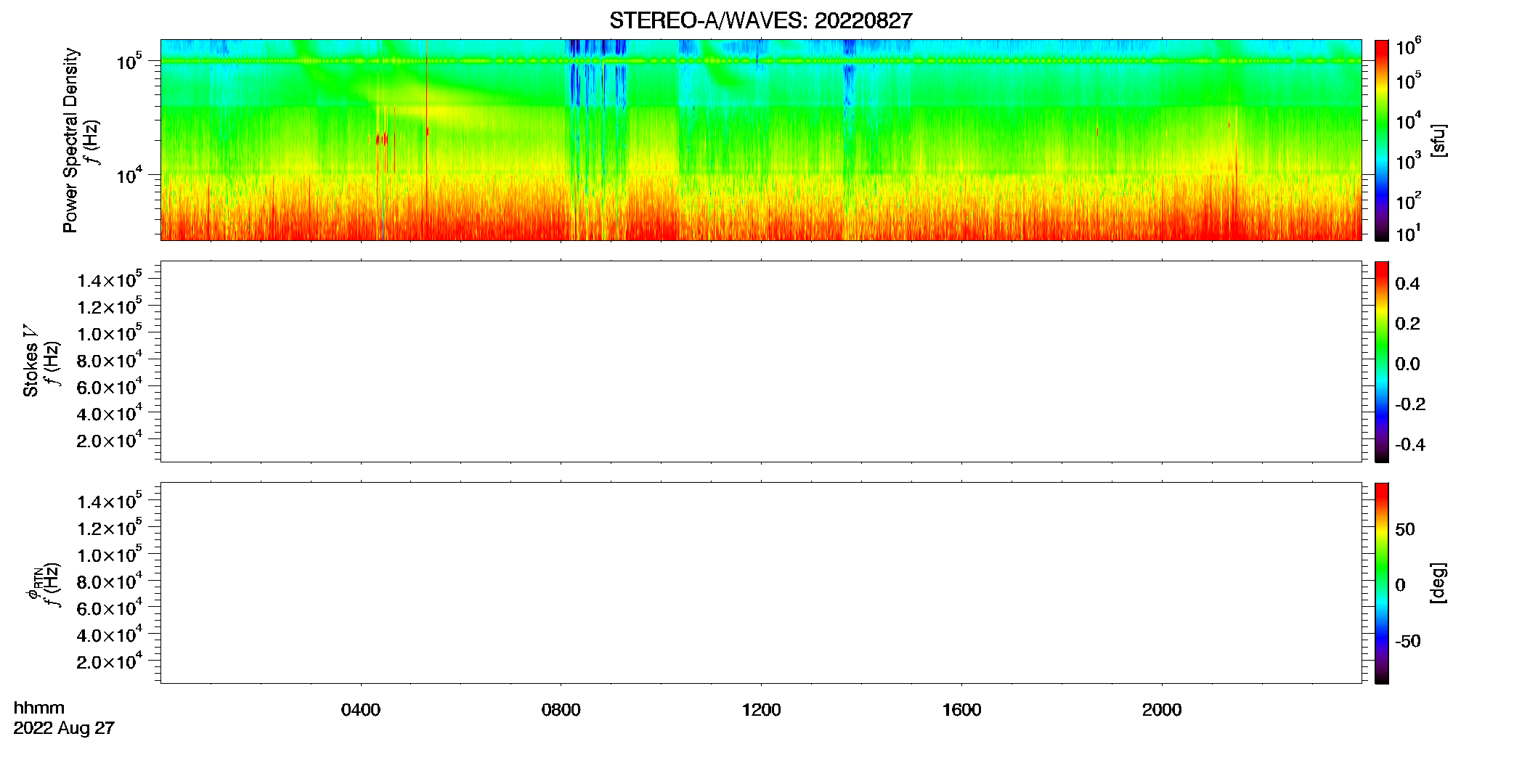Click the [sfu] unit label
Screen dimensions: 1522x784
click(x=1438, y=140)
